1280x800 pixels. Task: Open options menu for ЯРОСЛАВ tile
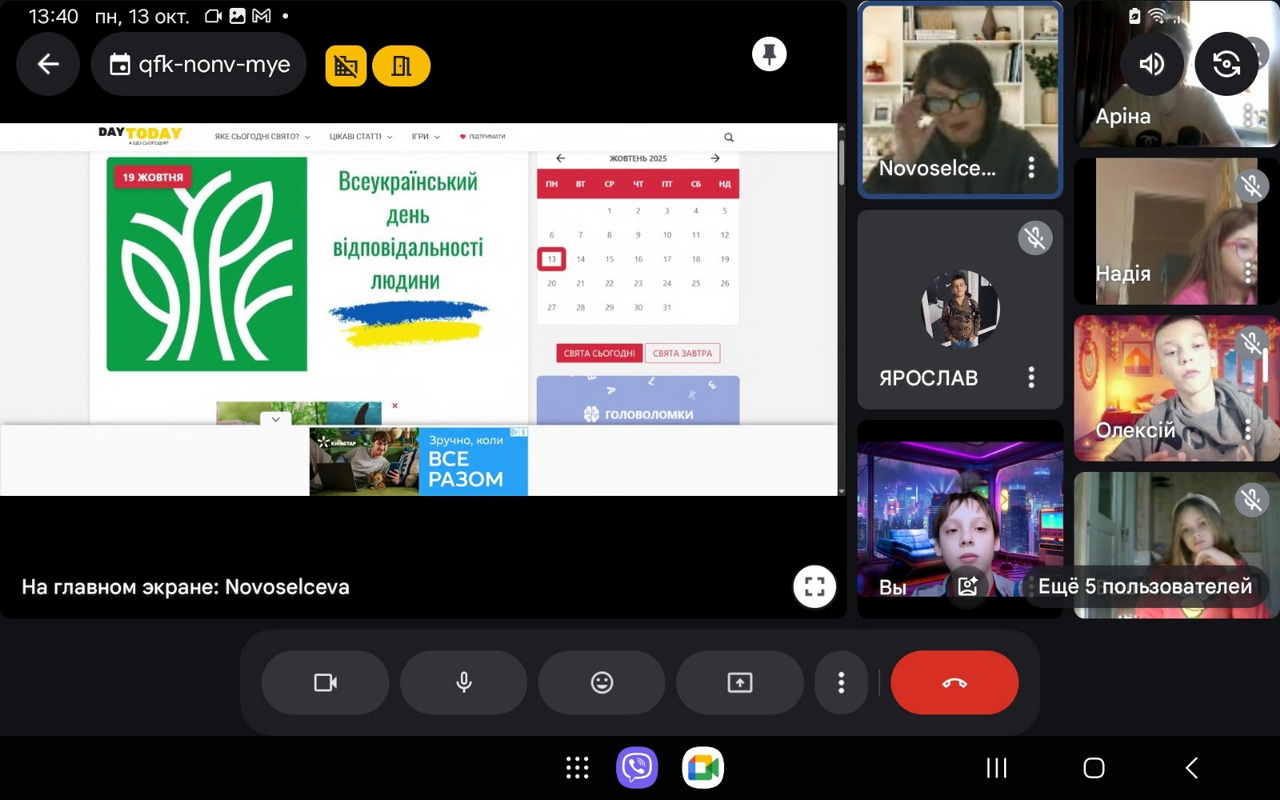1031,378
